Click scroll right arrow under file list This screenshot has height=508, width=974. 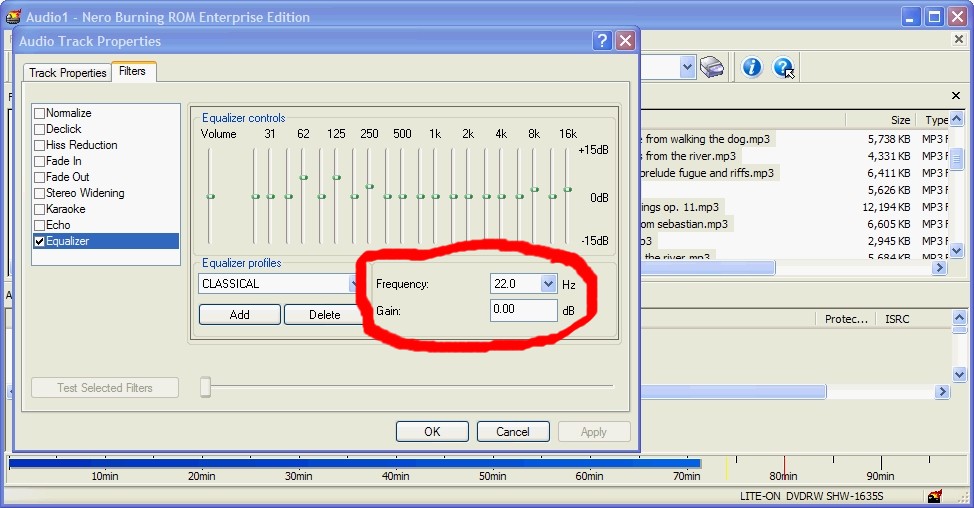click(940, 268)
